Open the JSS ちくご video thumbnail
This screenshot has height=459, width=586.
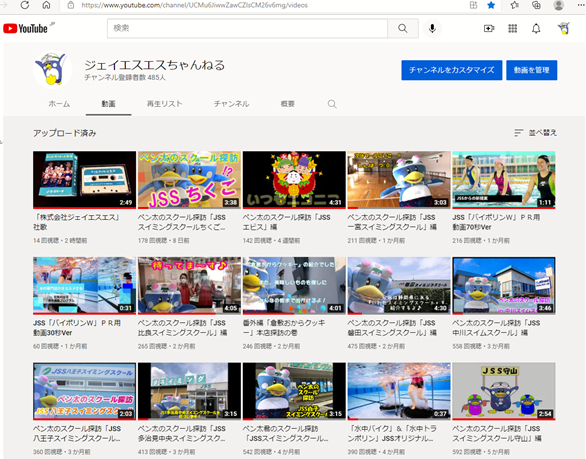(189, 180)
